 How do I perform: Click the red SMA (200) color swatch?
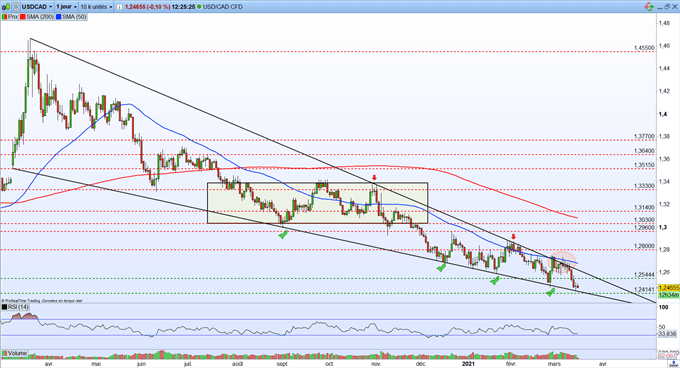(x=23, y=17)
